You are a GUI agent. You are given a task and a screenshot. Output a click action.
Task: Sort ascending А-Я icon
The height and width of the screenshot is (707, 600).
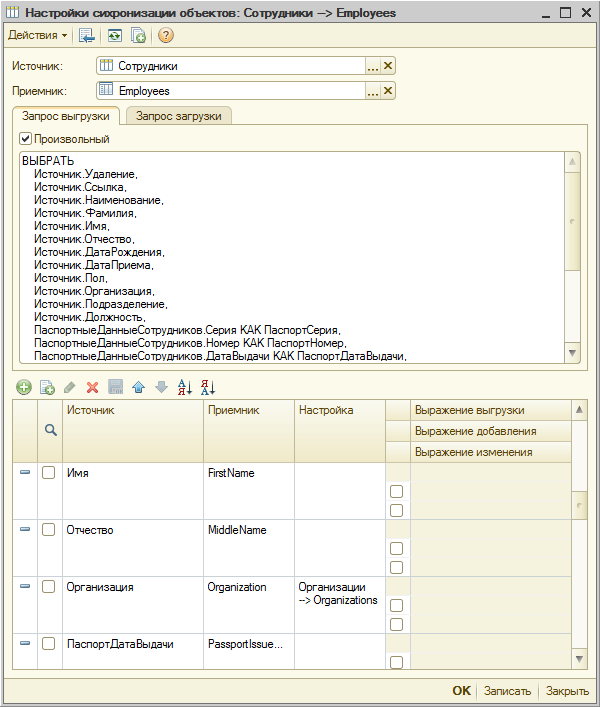[185, 387]
